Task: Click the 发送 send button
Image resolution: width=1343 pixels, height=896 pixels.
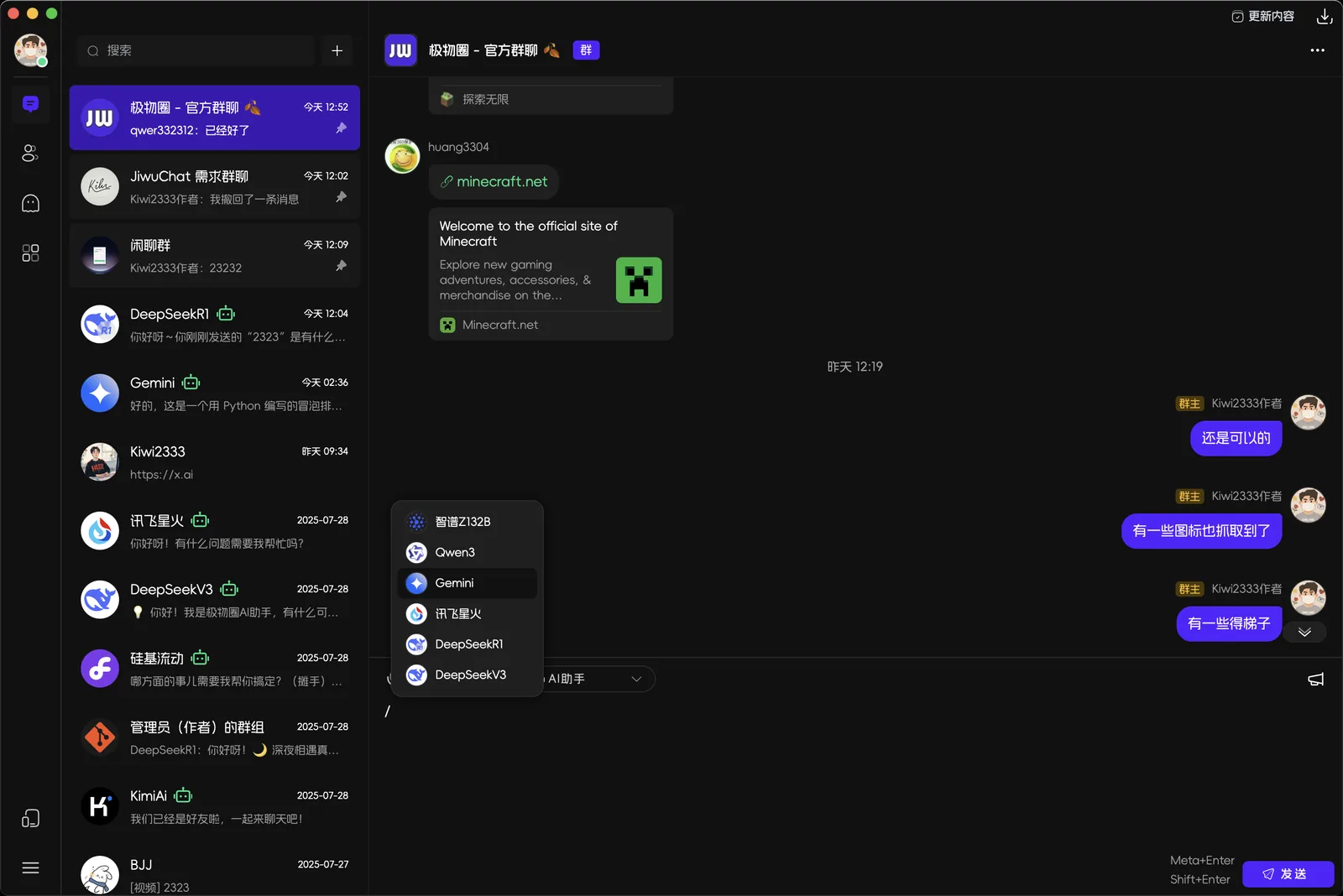Action: [x=1288, y=873]
